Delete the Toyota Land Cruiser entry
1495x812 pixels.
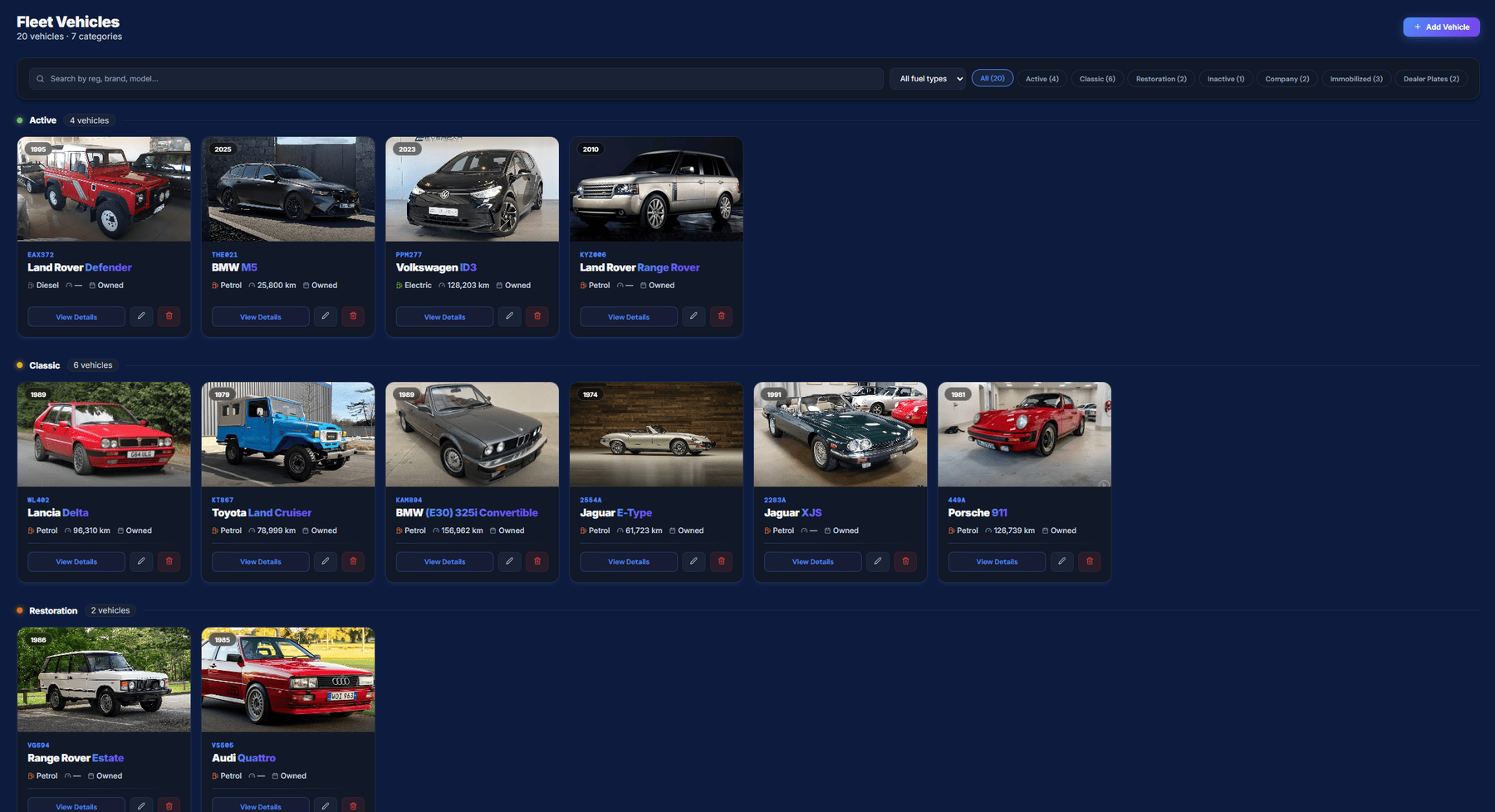[353, 561]
